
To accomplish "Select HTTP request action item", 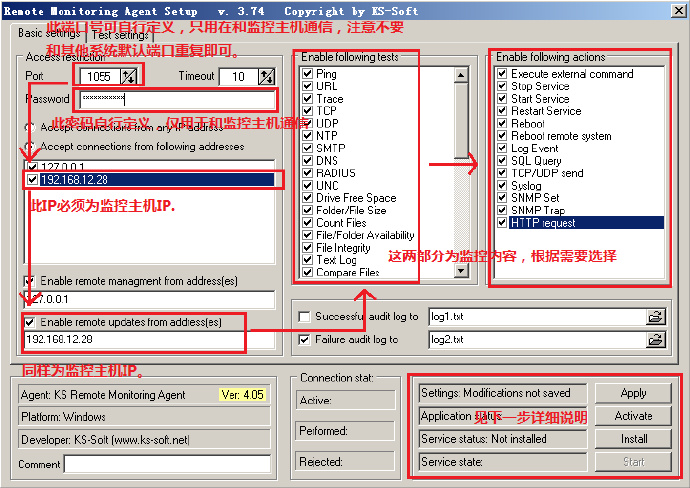I will (x=544, y=223).
